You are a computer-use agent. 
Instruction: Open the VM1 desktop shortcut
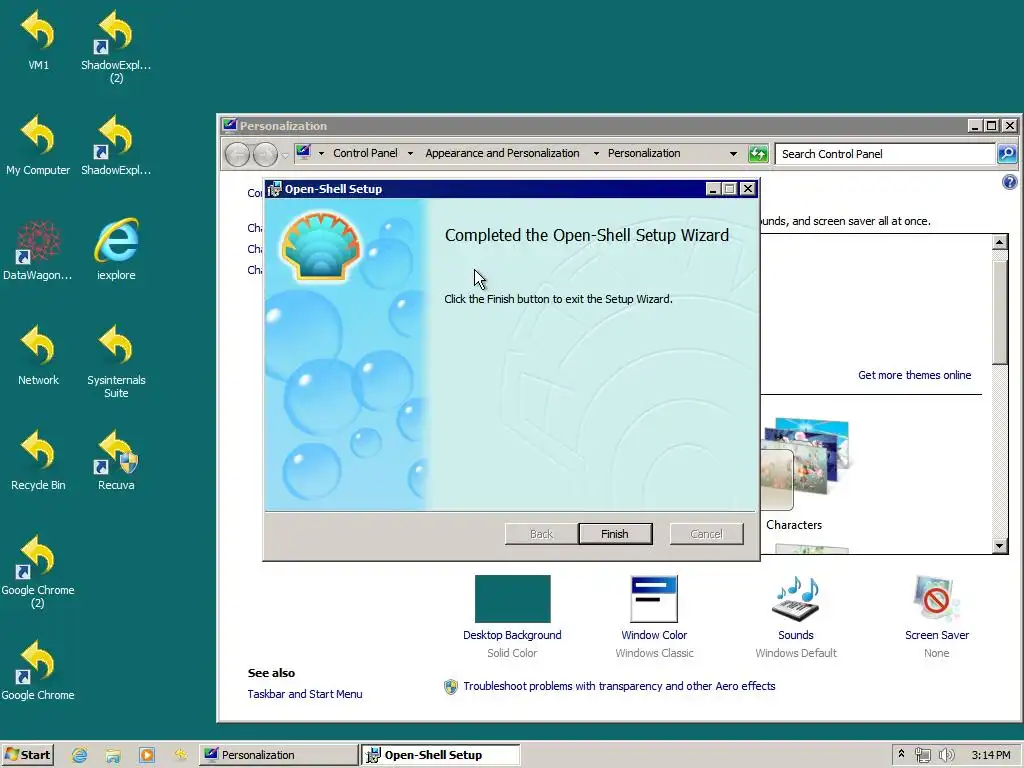tap(38, 39)
